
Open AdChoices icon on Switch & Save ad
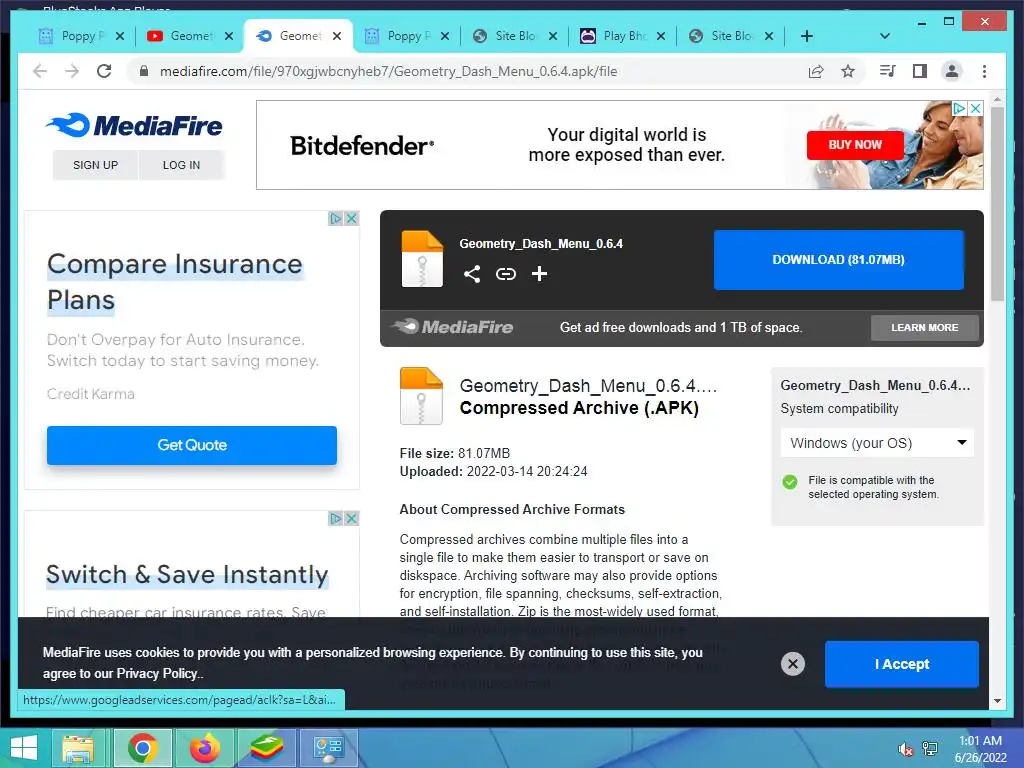pos(335,518)
